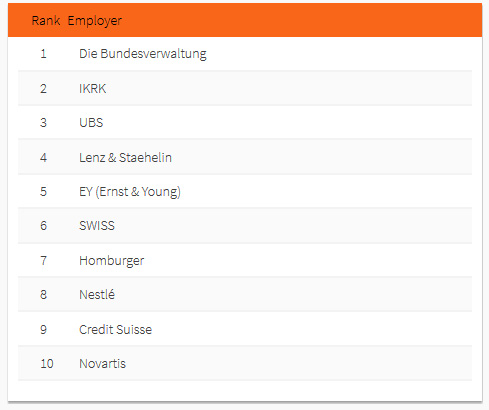The image size is (489, 410).
Task: Select the Nestlé row
Action: 245,295
